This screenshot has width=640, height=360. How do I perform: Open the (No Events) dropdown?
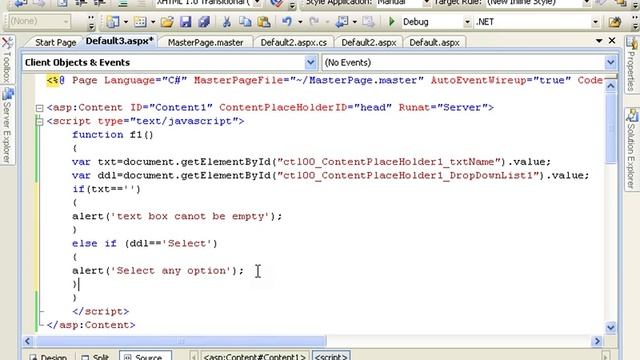611,62
